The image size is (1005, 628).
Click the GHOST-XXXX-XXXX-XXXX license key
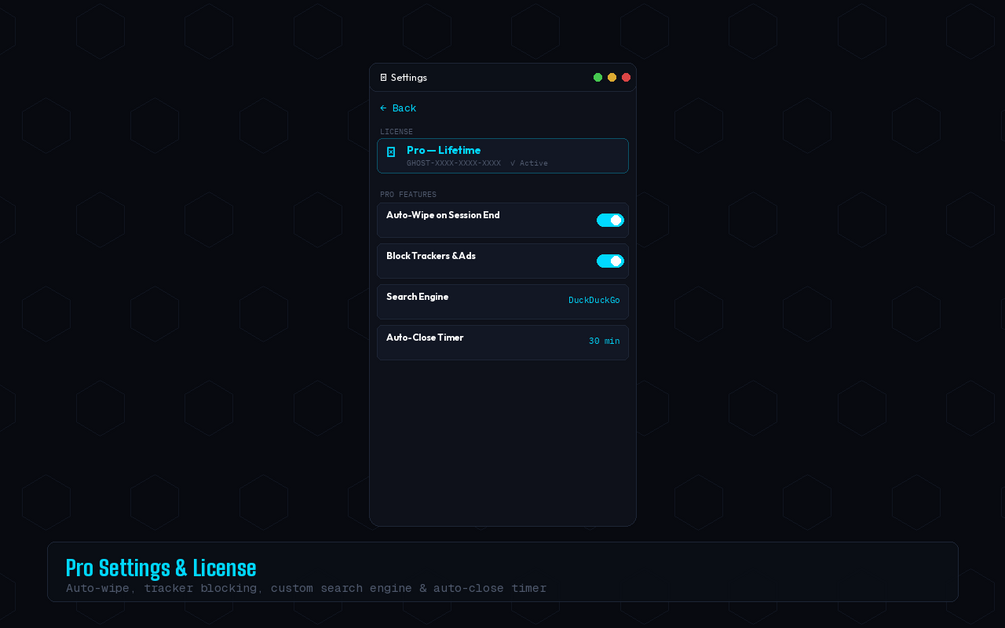tap(454, 163)
